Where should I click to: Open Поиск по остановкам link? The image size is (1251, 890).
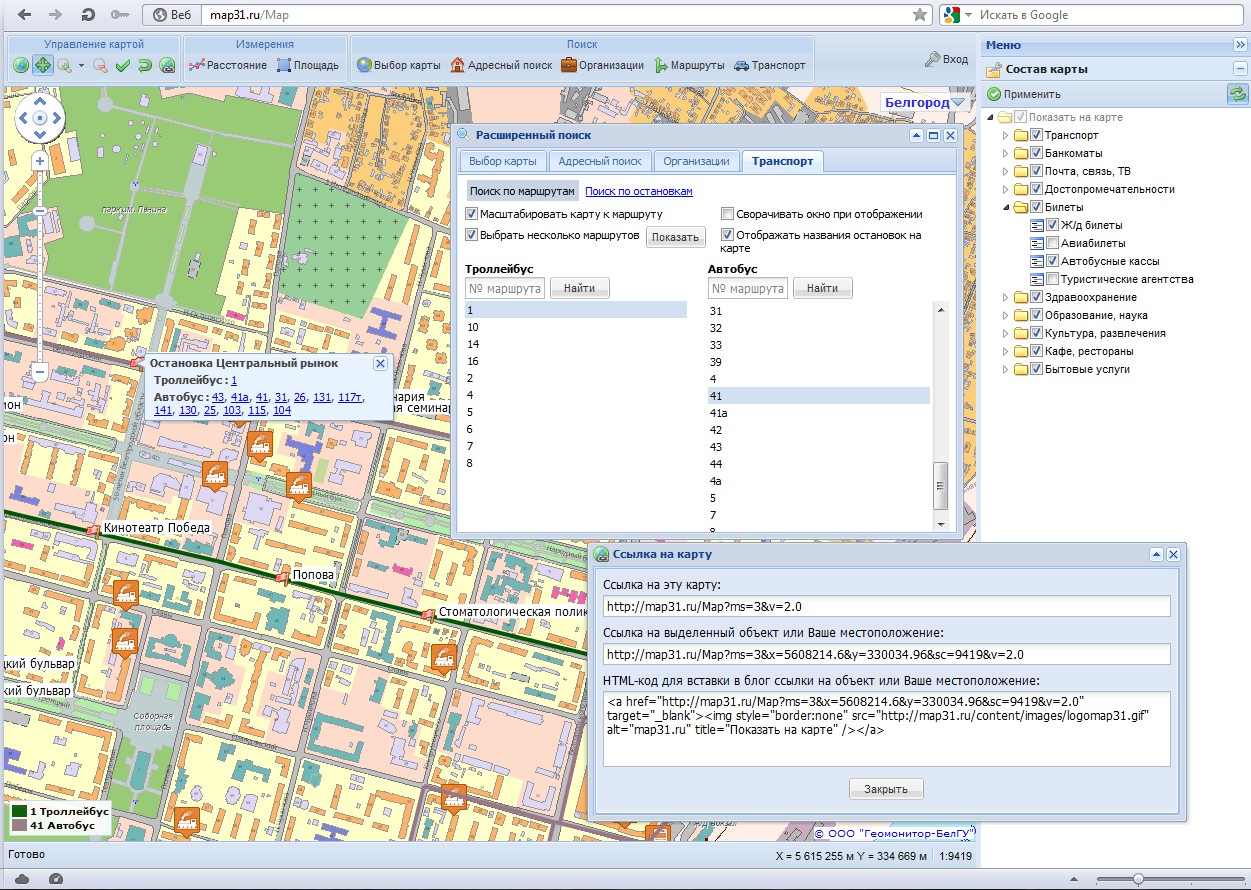[638, 191]
